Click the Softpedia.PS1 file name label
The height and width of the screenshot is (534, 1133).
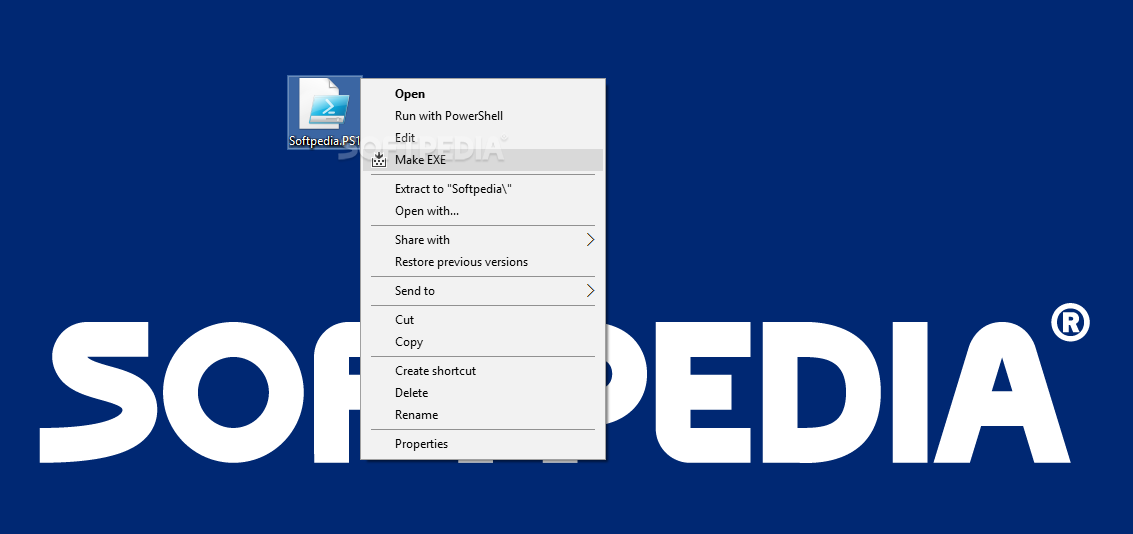pyautogui.click(x=324, y=142)
